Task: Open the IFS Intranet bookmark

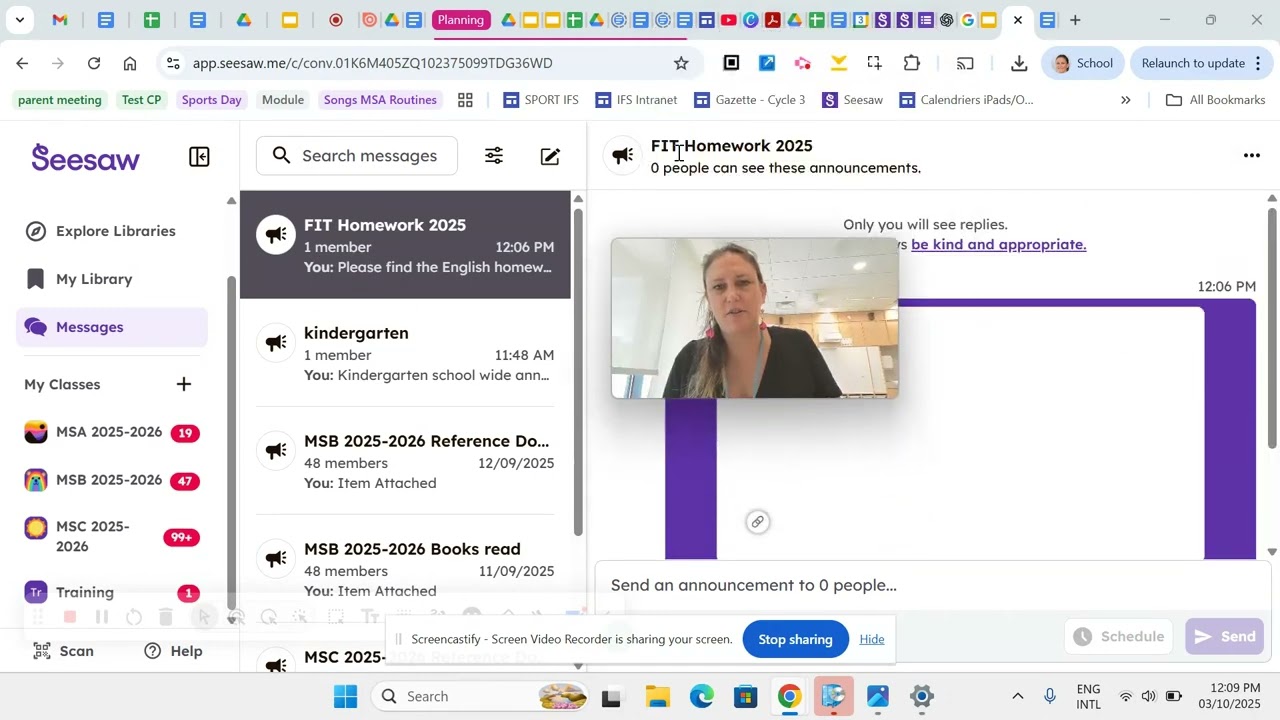Action: pos(637,100)
